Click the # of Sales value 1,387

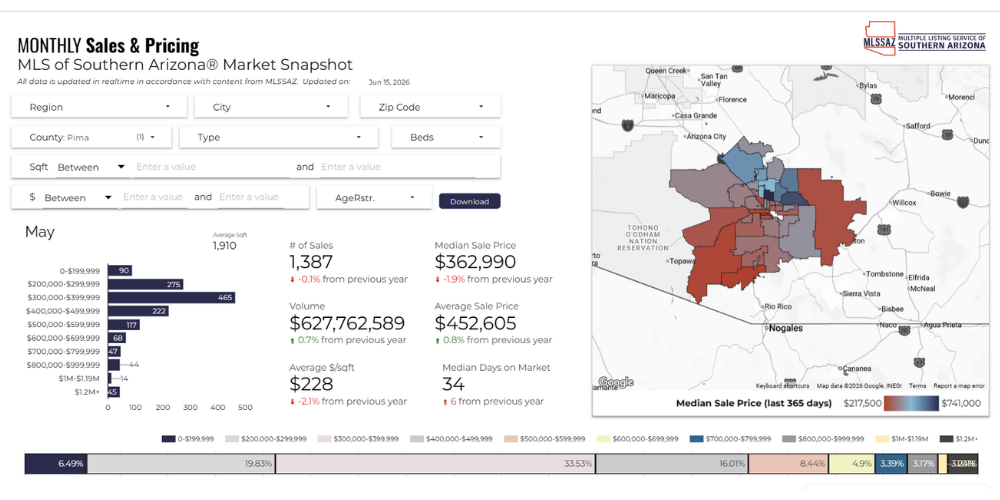(x=311, y=262)
